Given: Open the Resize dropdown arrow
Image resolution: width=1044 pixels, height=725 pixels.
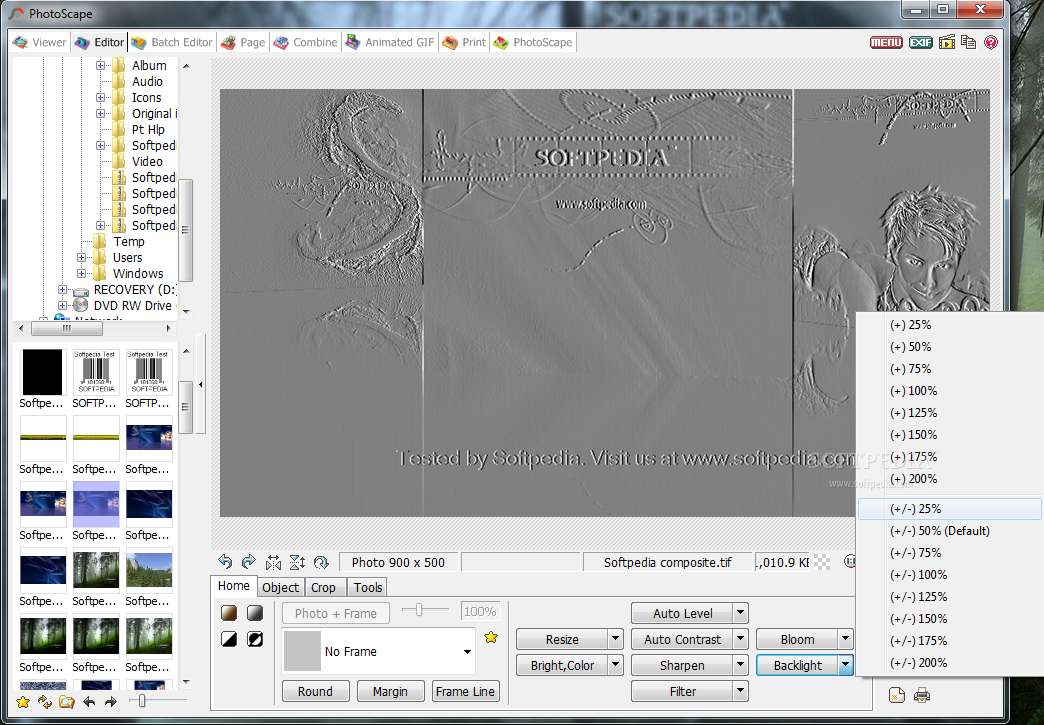Looking at the screenshot, I should click(x=615, y=639).
